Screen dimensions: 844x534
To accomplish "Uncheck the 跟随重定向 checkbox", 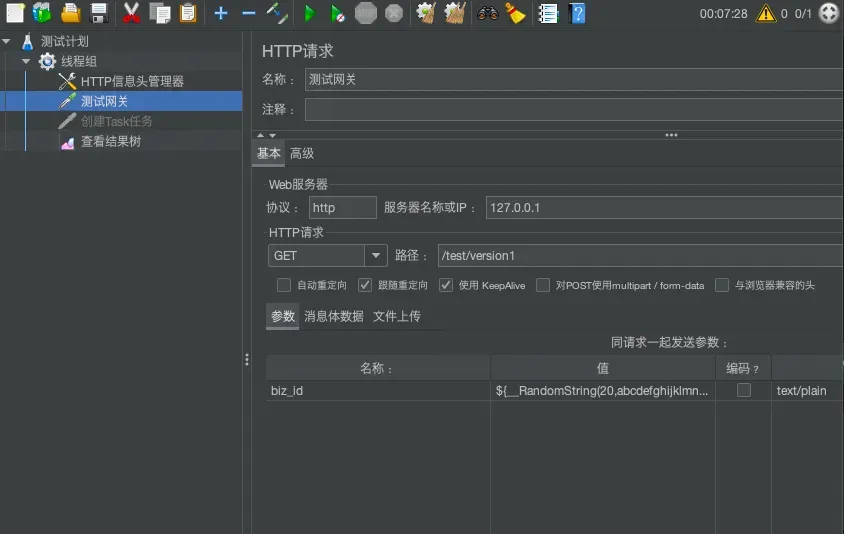I will [365, 285].
